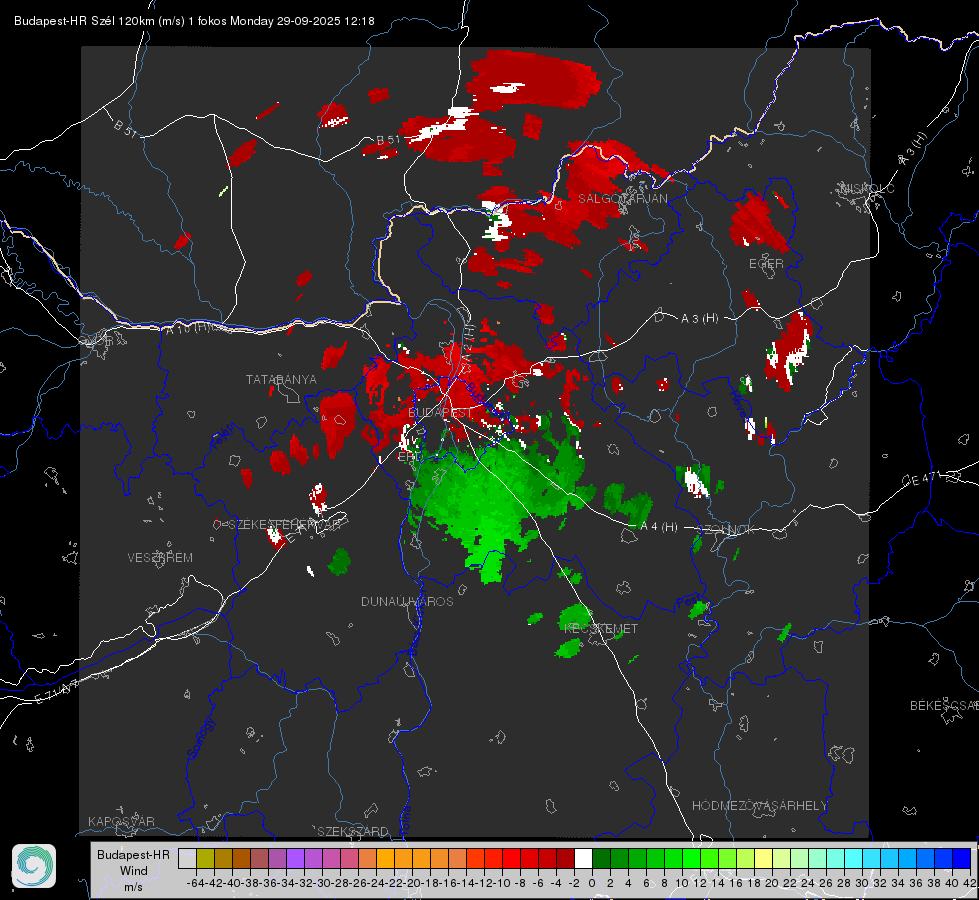This screenshot has height=900, width=979.
Task: Click the cyan legend swatch above 28
Action: (854, 858)
